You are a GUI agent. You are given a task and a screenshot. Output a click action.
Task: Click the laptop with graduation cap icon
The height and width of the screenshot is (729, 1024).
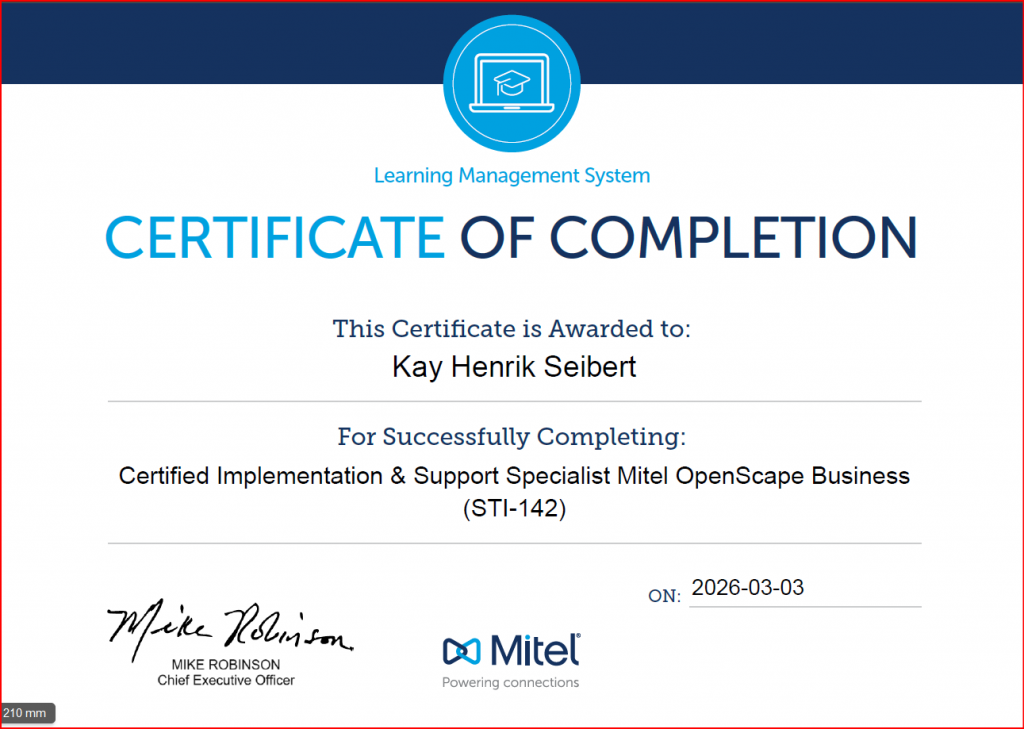(x=511, y=84)
